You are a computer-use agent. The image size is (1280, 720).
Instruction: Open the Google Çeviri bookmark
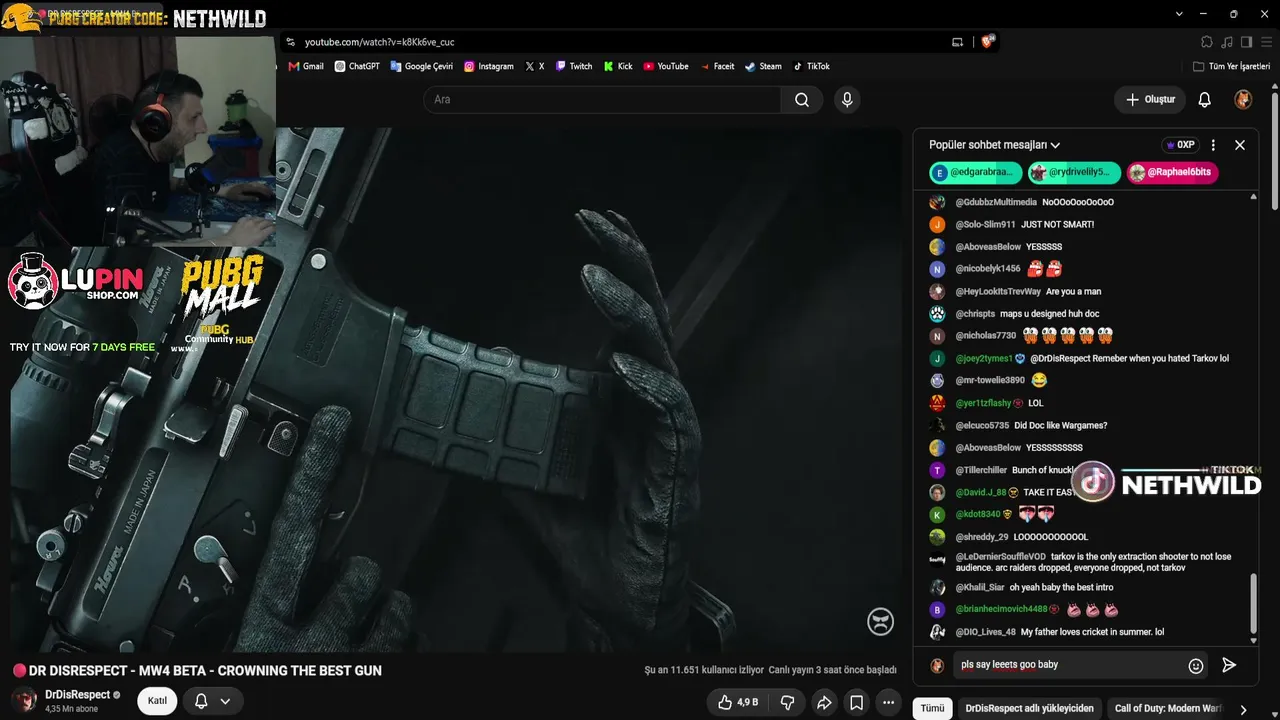point(422,66)
